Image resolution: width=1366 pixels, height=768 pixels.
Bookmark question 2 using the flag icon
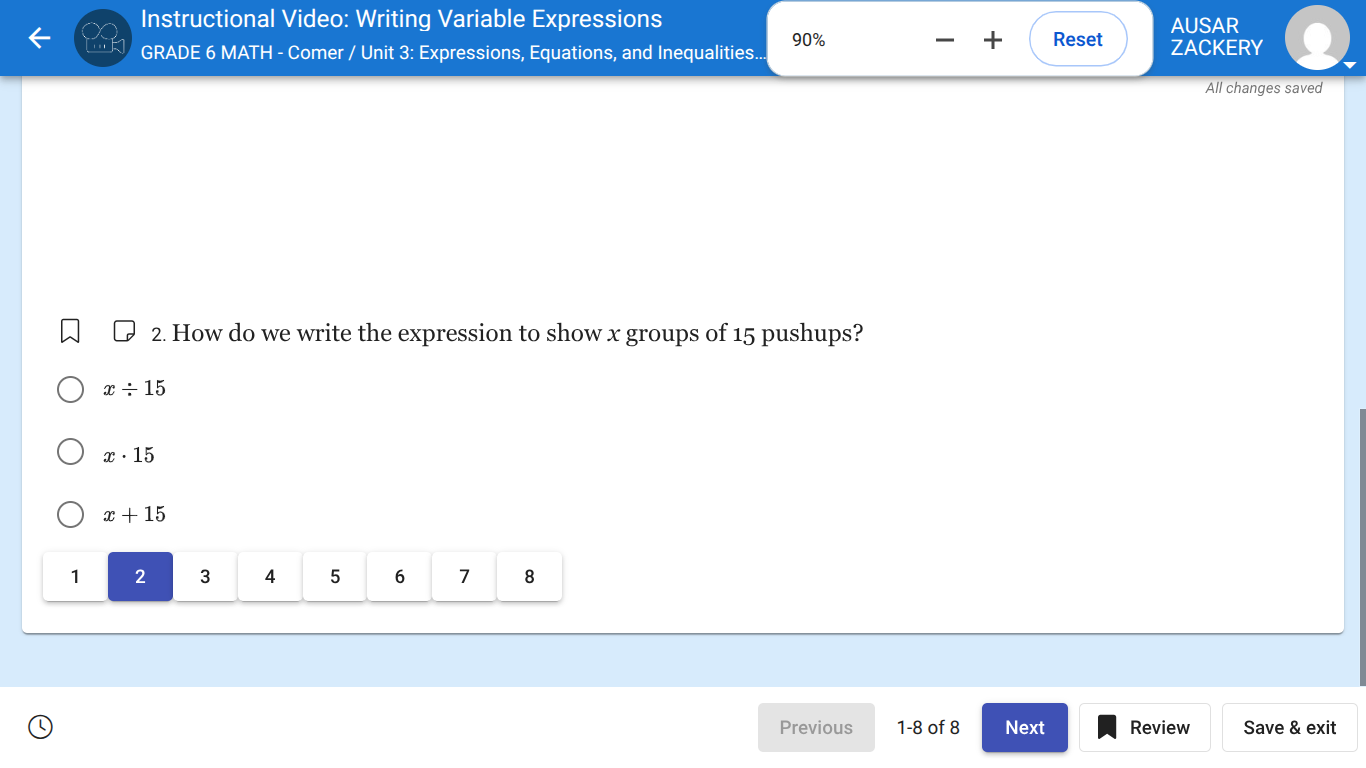69,330
